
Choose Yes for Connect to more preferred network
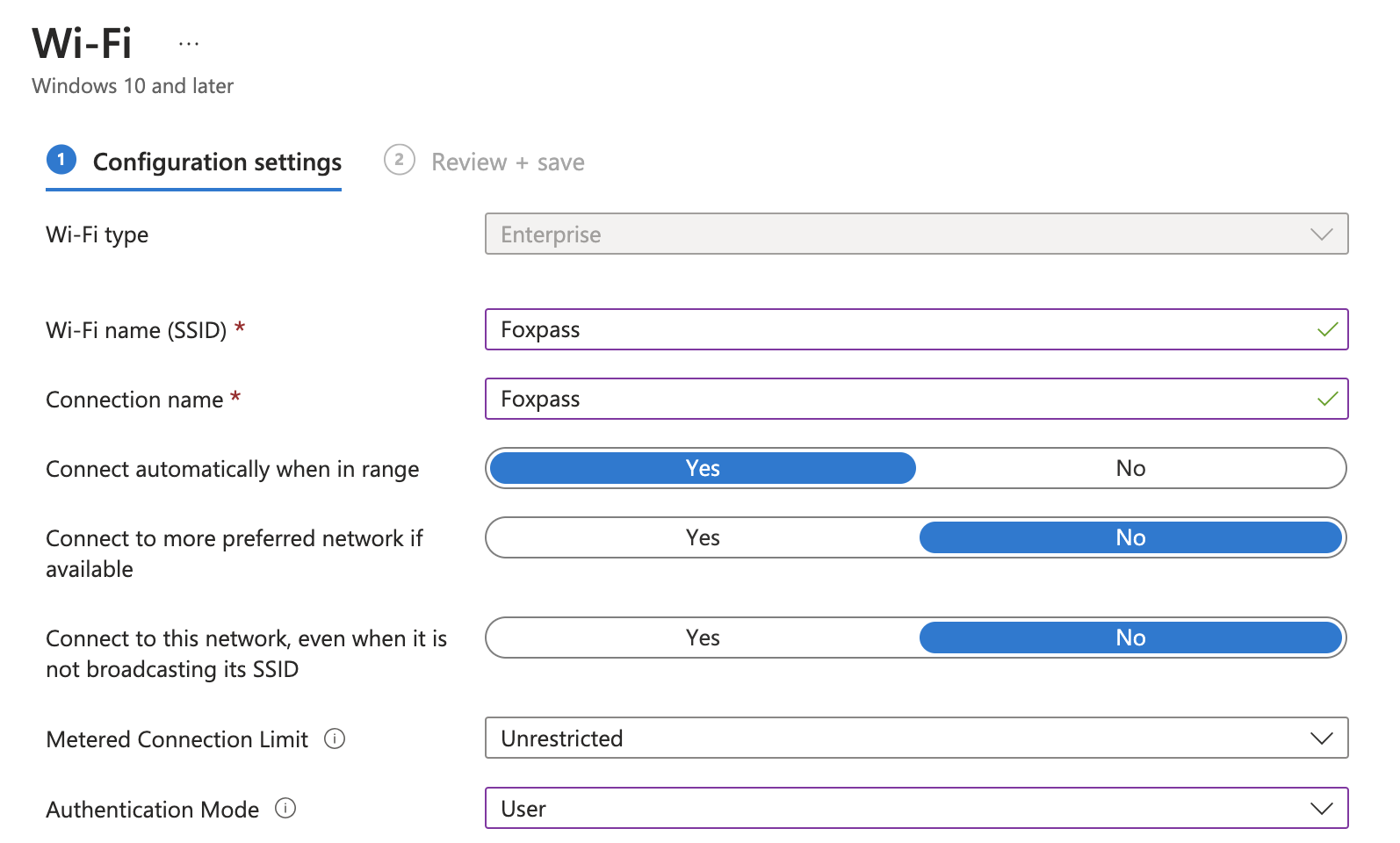click(x=703, y=537)
